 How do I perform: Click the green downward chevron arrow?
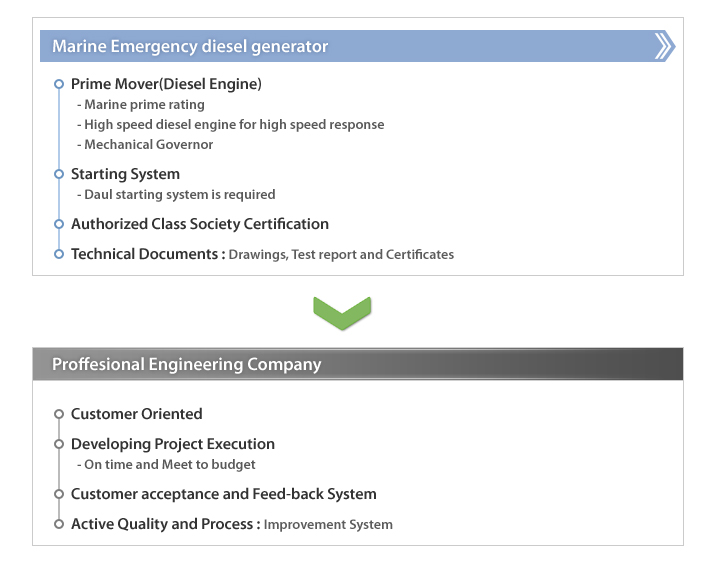click(342, 313)
